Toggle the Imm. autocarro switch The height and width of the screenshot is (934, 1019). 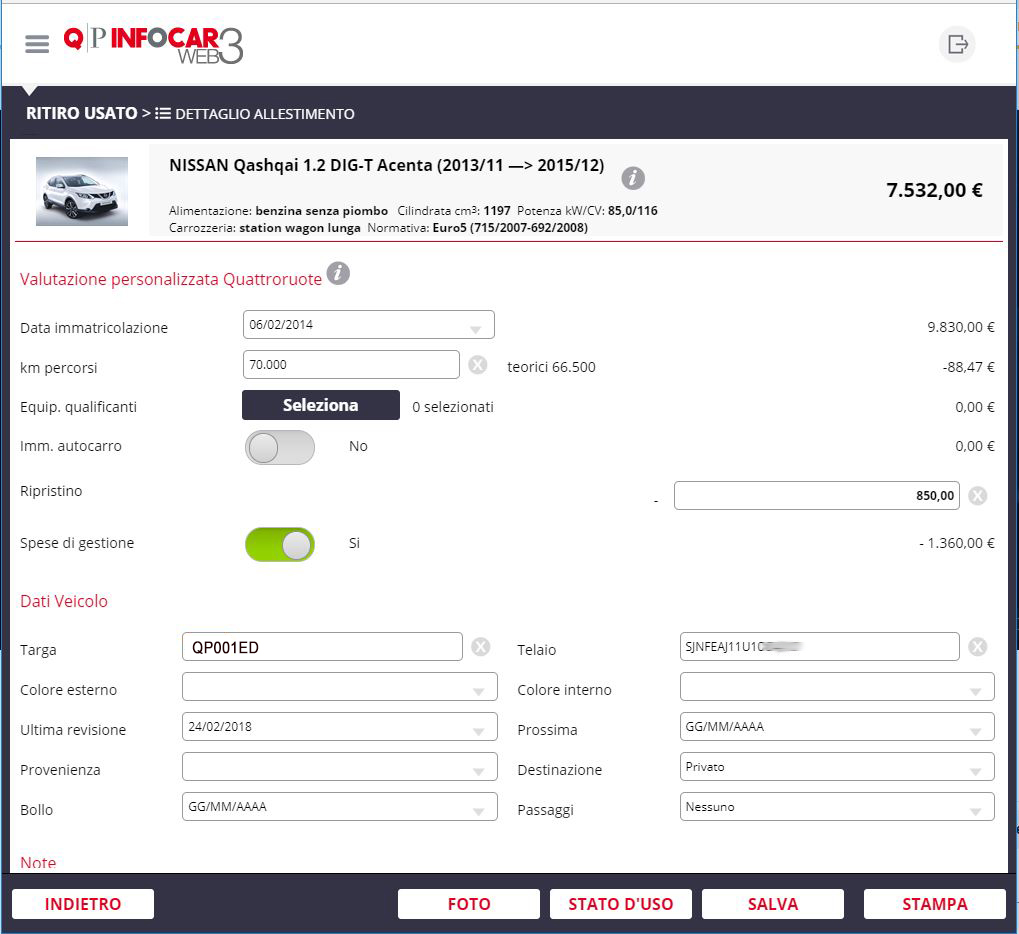tap(279, 447)
